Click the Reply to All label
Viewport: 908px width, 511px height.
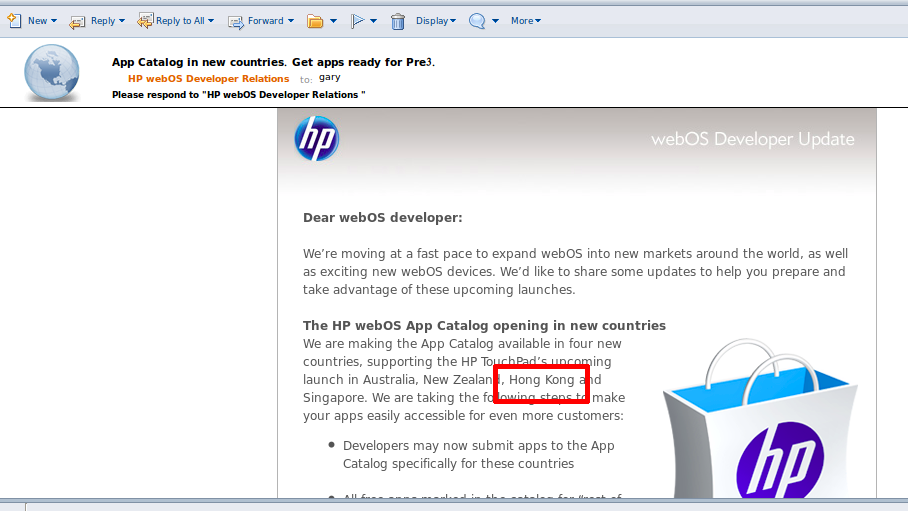[x=180, y=21]
